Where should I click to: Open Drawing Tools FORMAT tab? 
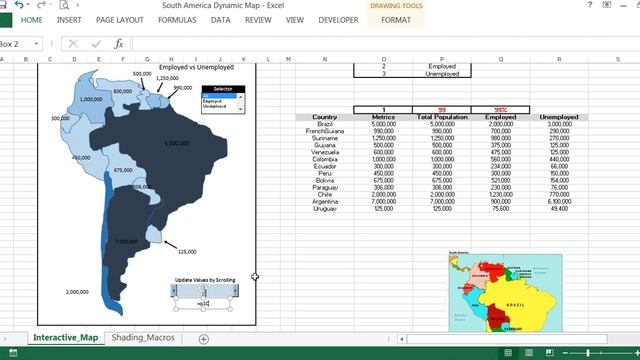point(396,20)
